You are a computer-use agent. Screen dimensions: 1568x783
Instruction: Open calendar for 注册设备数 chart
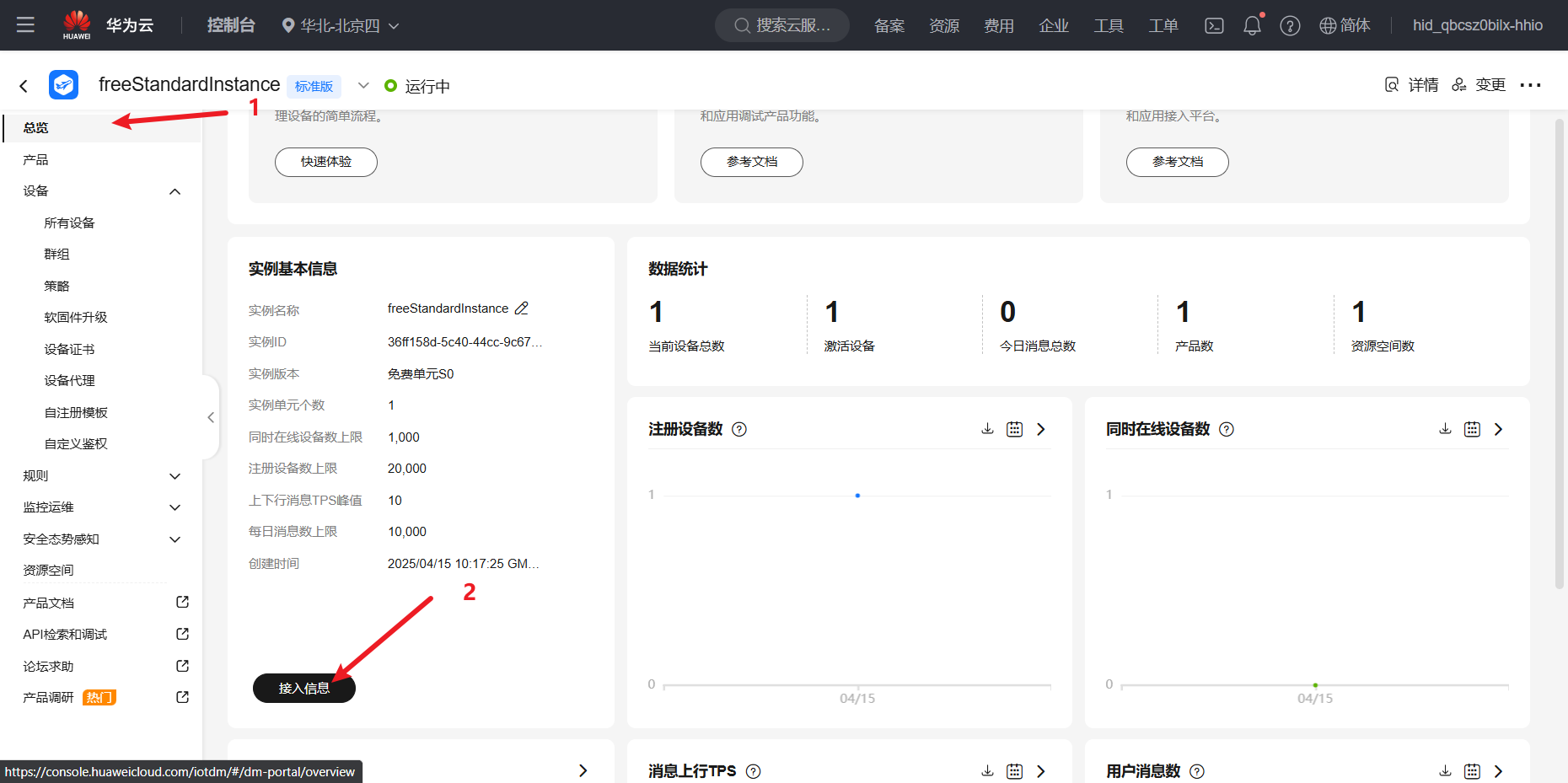[x=1014, y=429]
